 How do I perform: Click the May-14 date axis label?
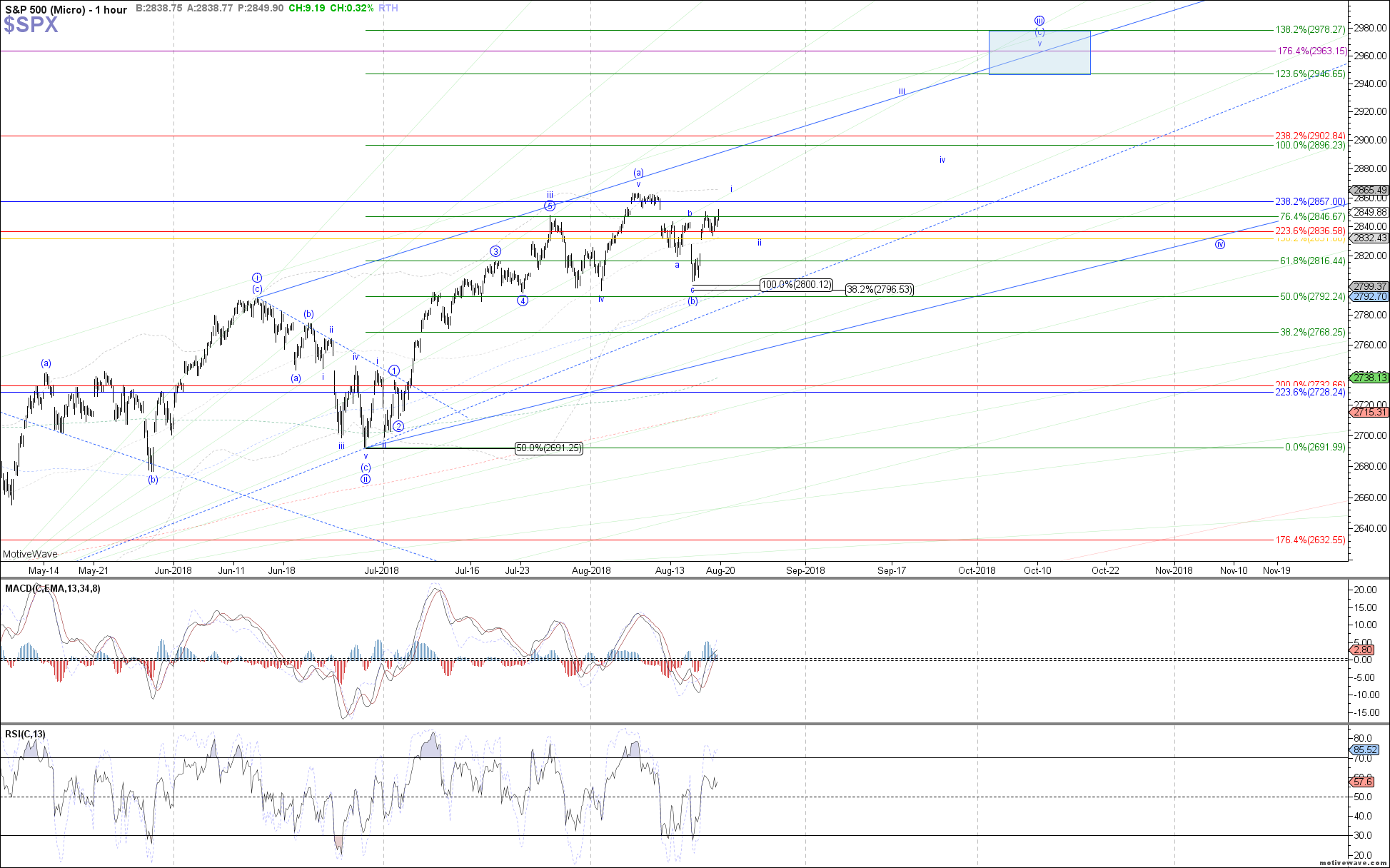point(44,570)
